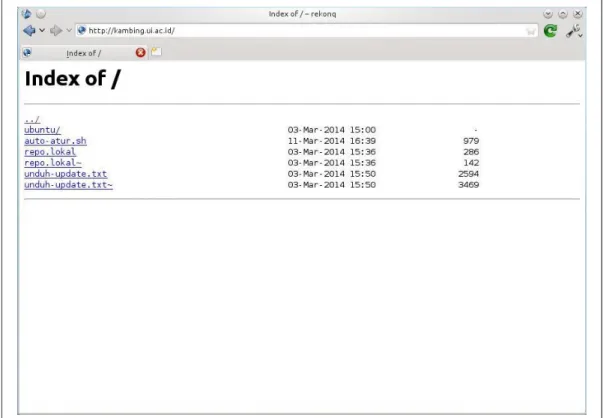Click the favicon on the 'Index of /' tab

click(x=27, y=53)
